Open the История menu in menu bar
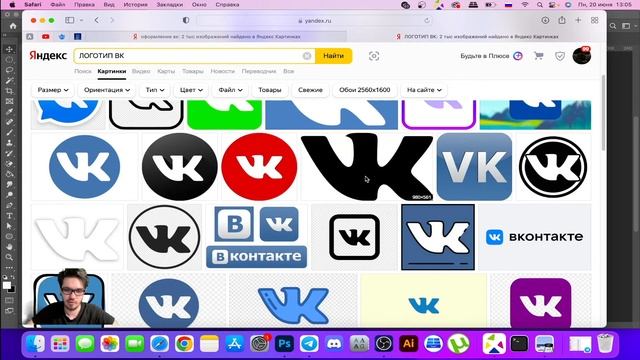Image resolution: width=640 pixels, height=360 pixels. pyautogui.click(x=136, y=4)
